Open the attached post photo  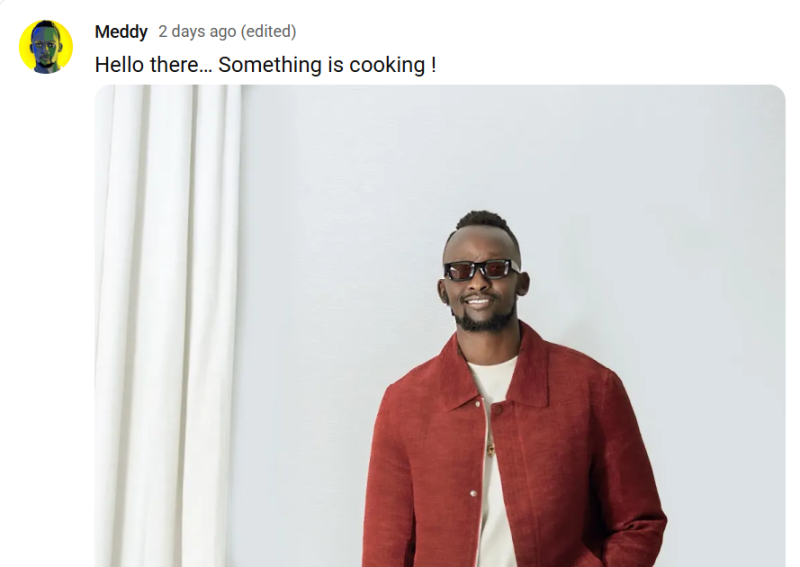click(440, 326)
